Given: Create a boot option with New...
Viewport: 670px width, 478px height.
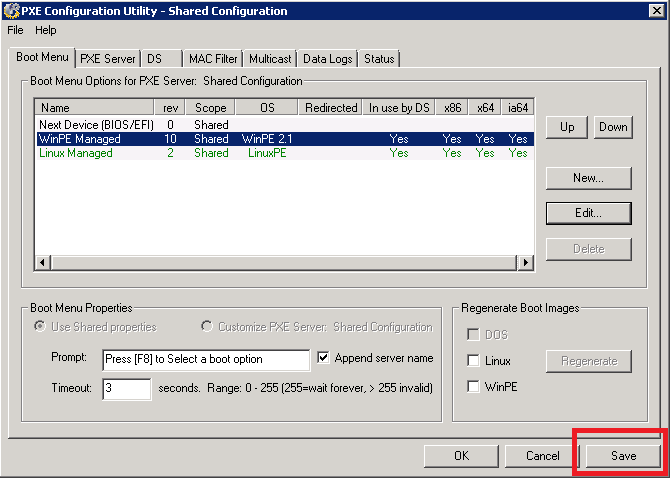Looking at the screenshot, I should coord(588,178).
